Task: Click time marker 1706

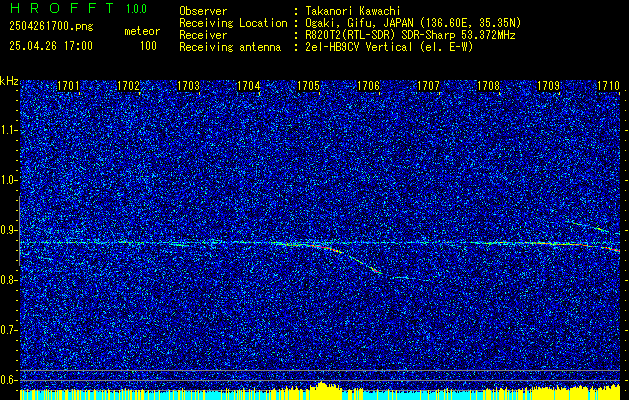Action: tap(369, 86)
